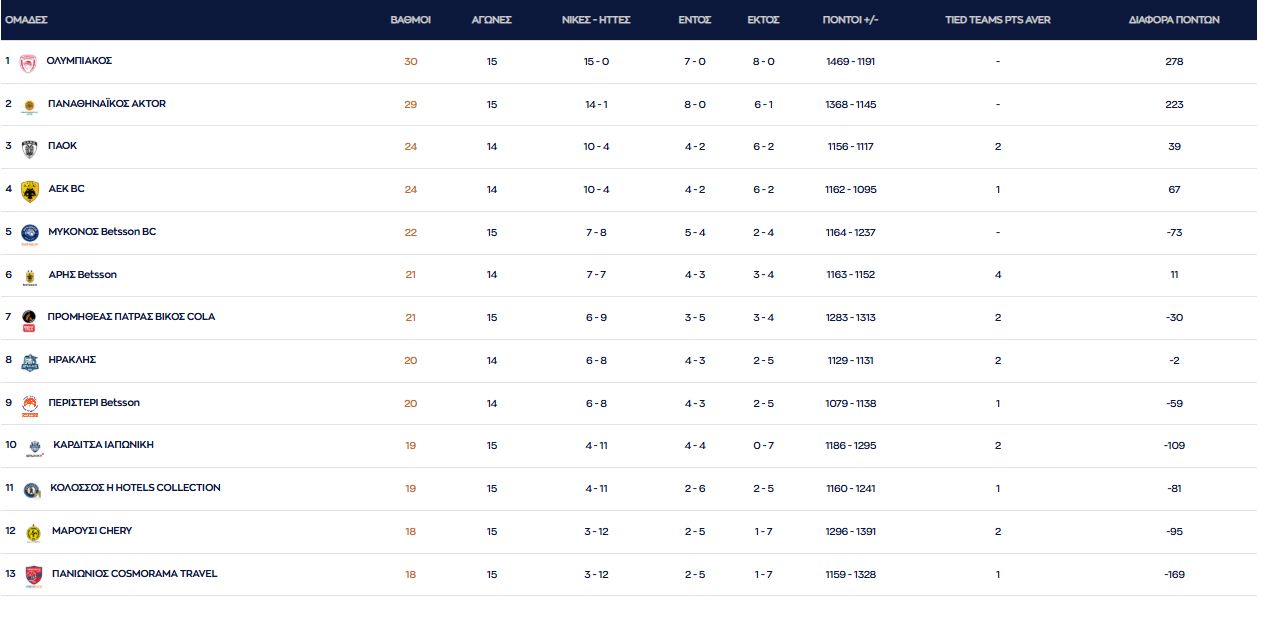Click the ΑΡΗΣ Betsson team logo
This screenshot has height=617, width=1264.
pos(29,276)
